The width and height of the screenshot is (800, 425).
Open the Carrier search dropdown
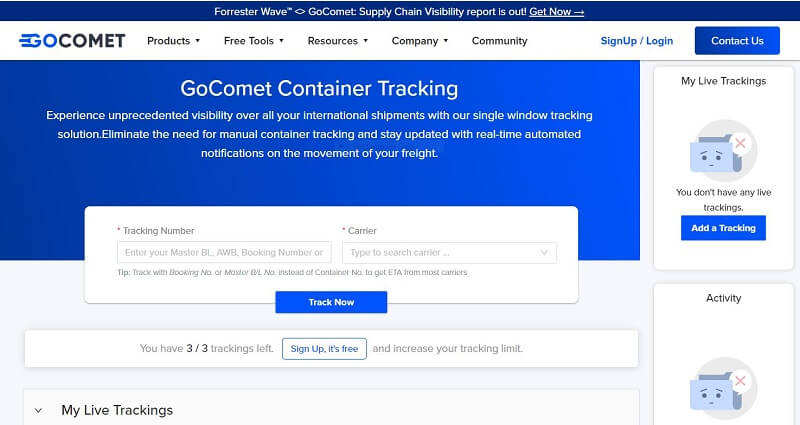click(x=449, y=253)
